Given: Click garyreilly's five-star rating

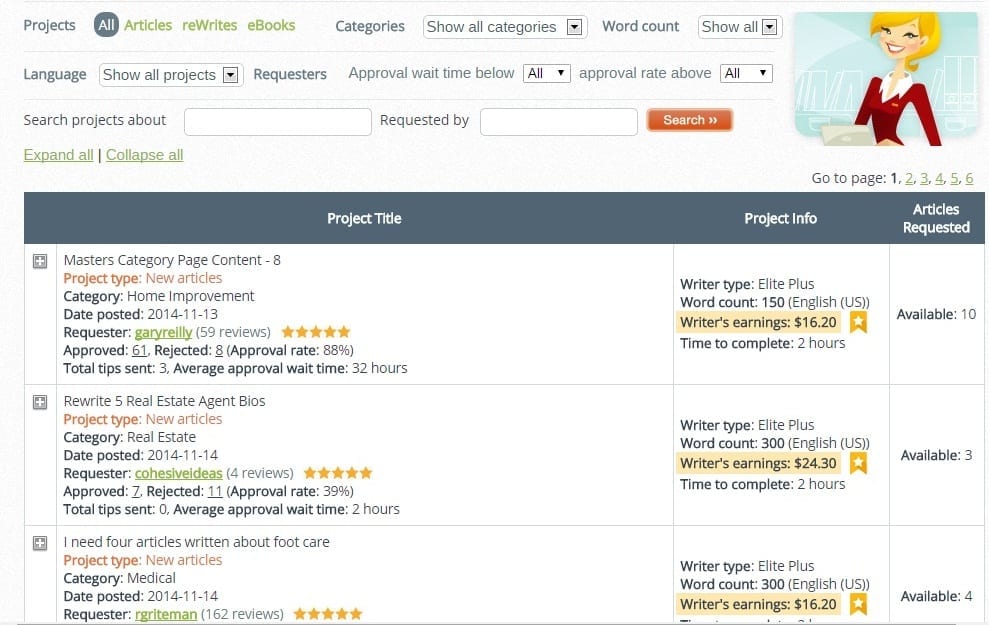Looking at the screenshot, I should [x=315, y=332].
